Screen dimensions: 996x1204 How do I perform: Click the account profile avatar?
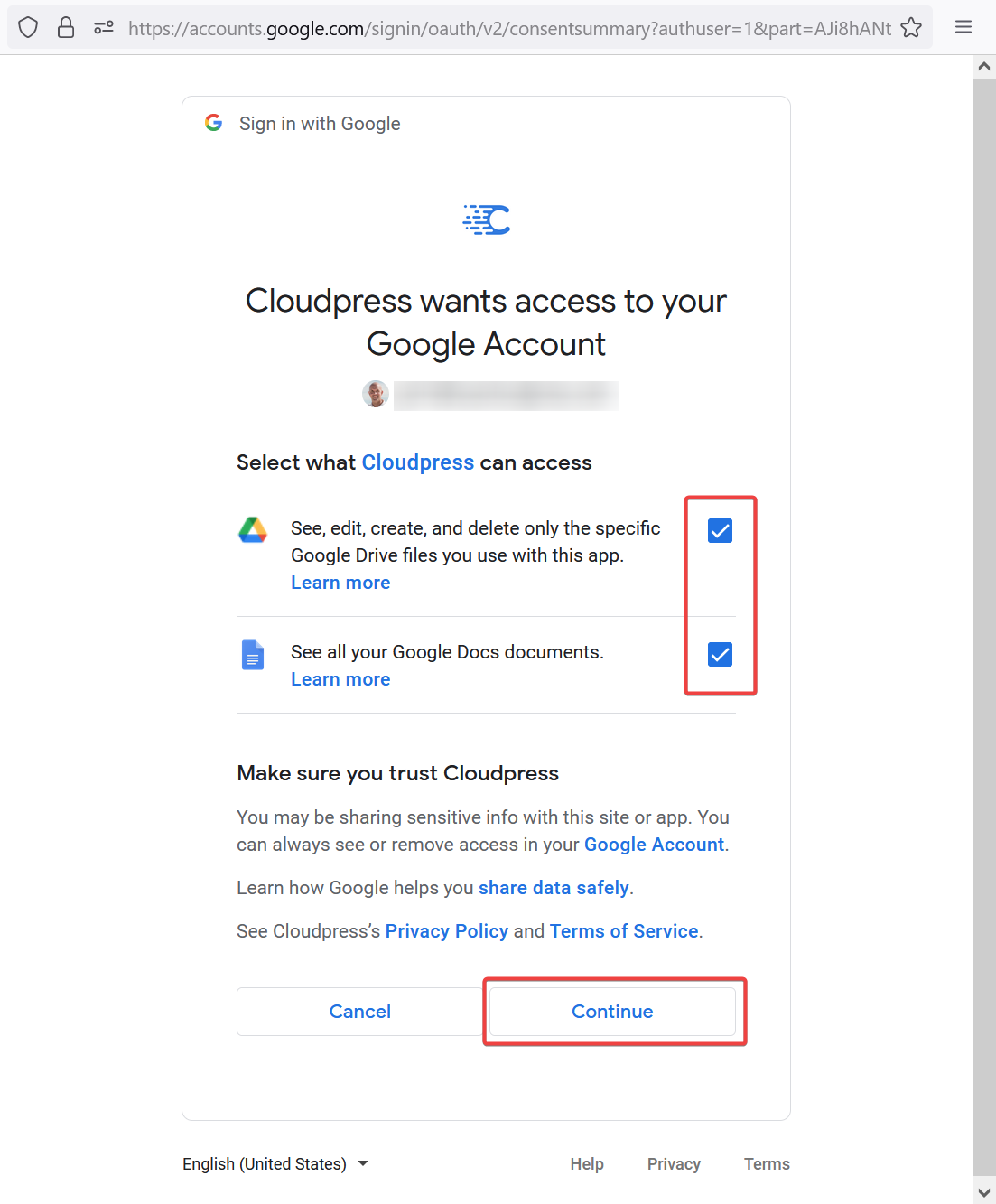[x=376, y=394]
